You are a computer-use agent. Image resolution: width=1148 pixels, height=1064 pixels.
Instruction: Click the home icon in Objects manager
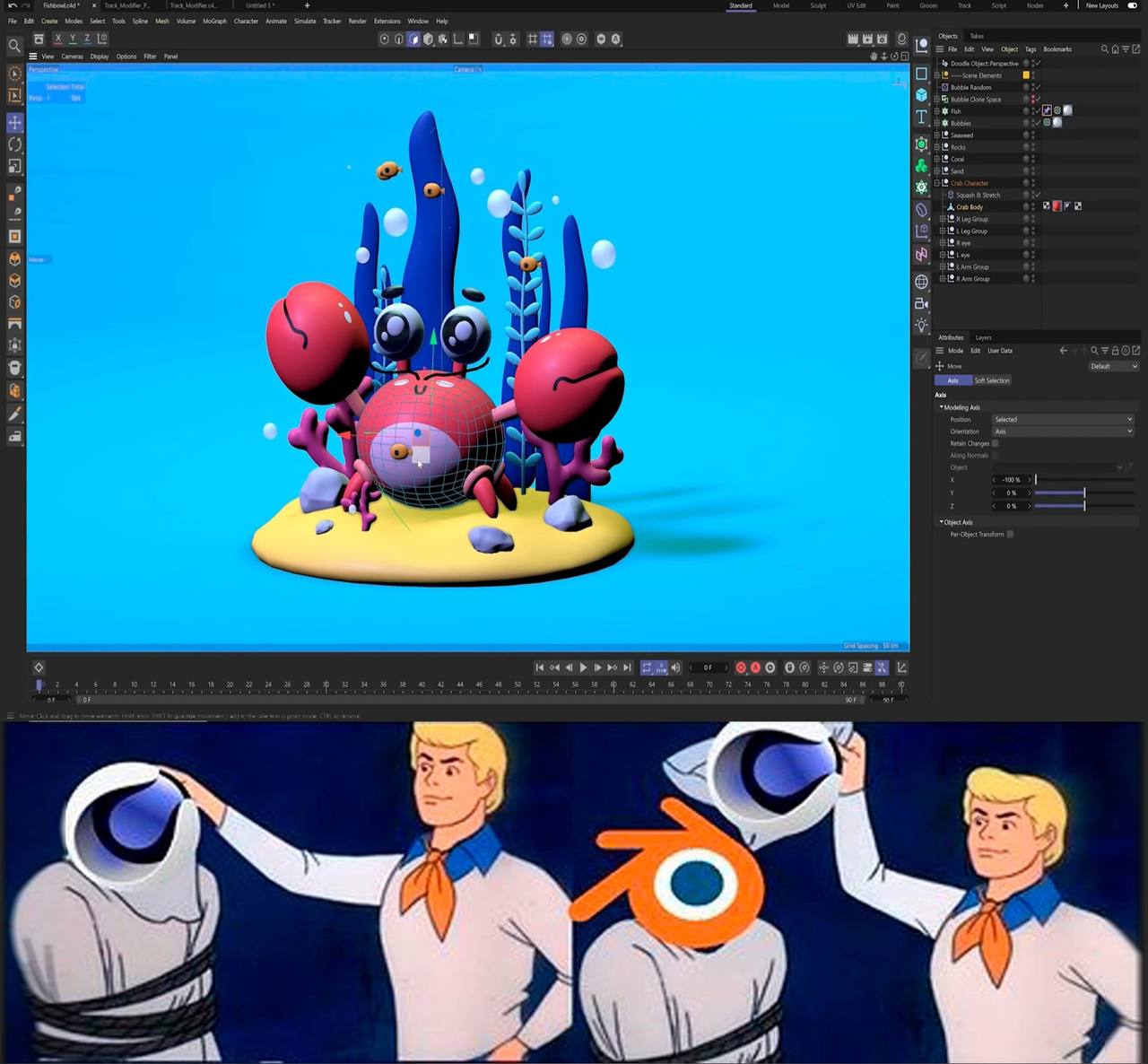click(1115, 49)
